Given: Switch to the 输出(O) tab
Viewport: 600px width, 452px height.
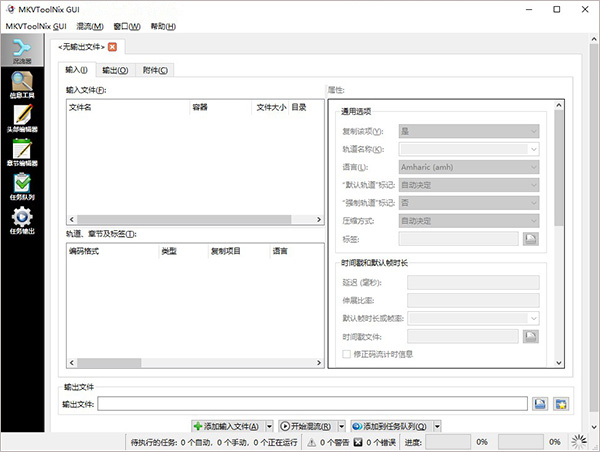Looking at the screenshot, I should [x=117, y=70].
